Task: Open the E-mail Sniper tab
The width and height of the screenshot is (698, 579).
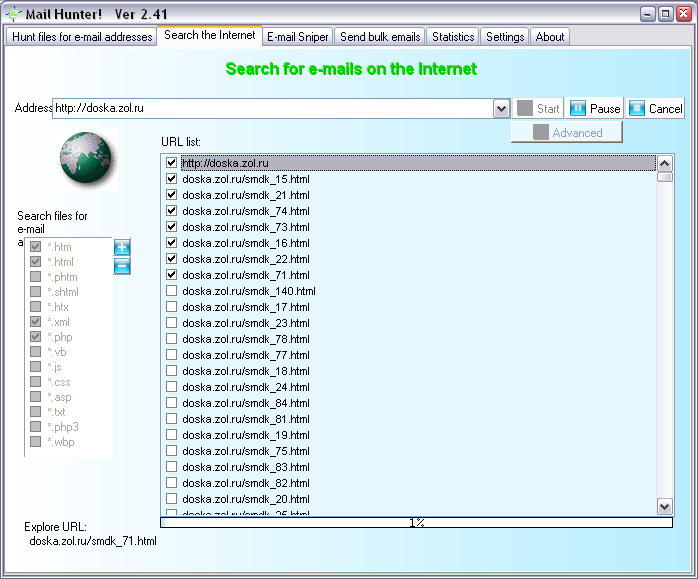Action: pos(297,36)
